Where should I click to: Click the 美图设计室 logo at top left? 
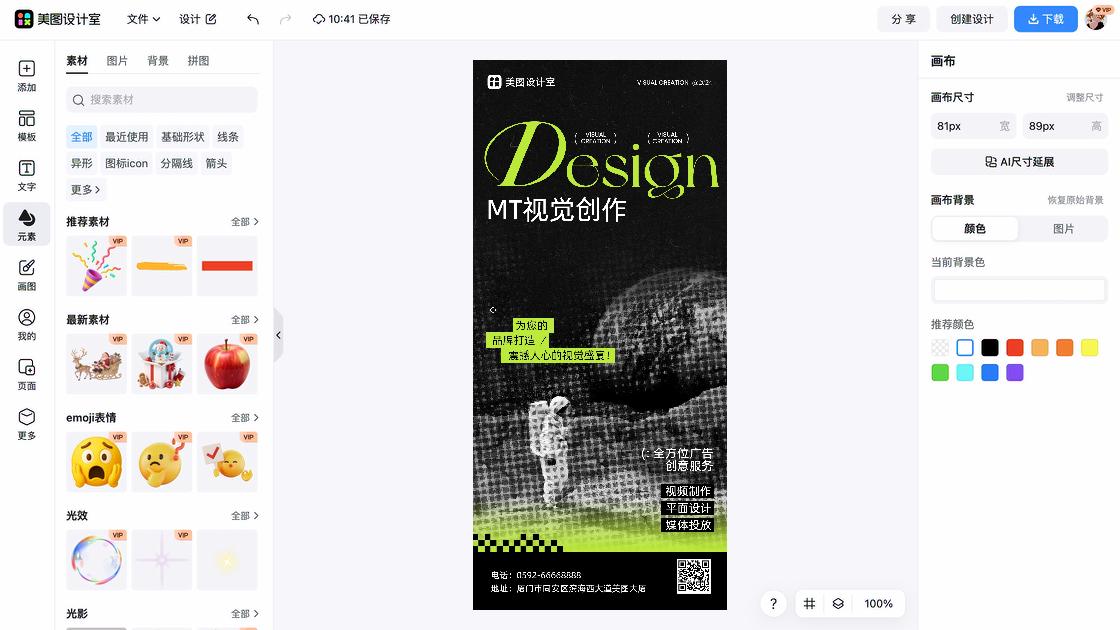(58, 19)
